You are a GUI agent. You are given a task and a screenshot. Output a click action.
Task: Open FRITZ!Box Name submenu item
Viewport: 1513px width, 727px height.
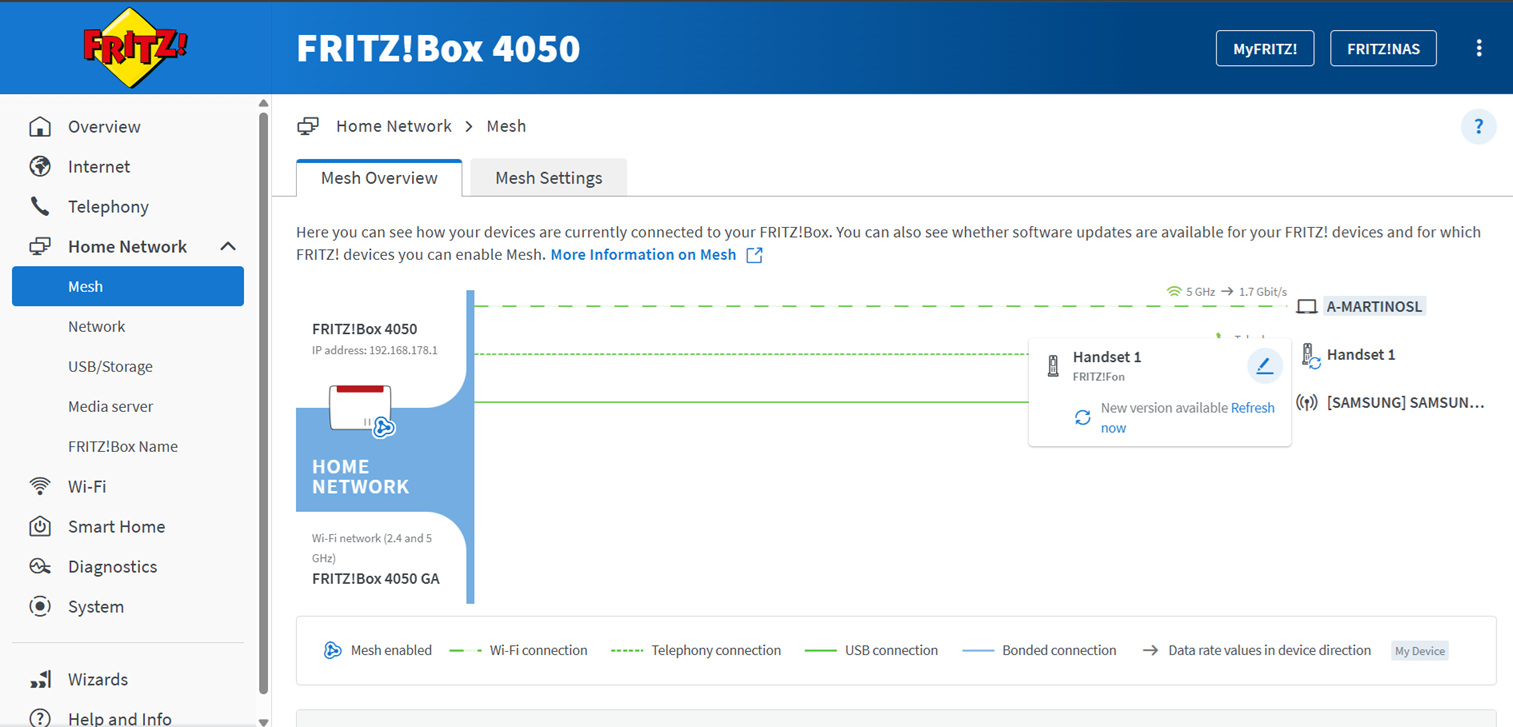pos(123,447)
